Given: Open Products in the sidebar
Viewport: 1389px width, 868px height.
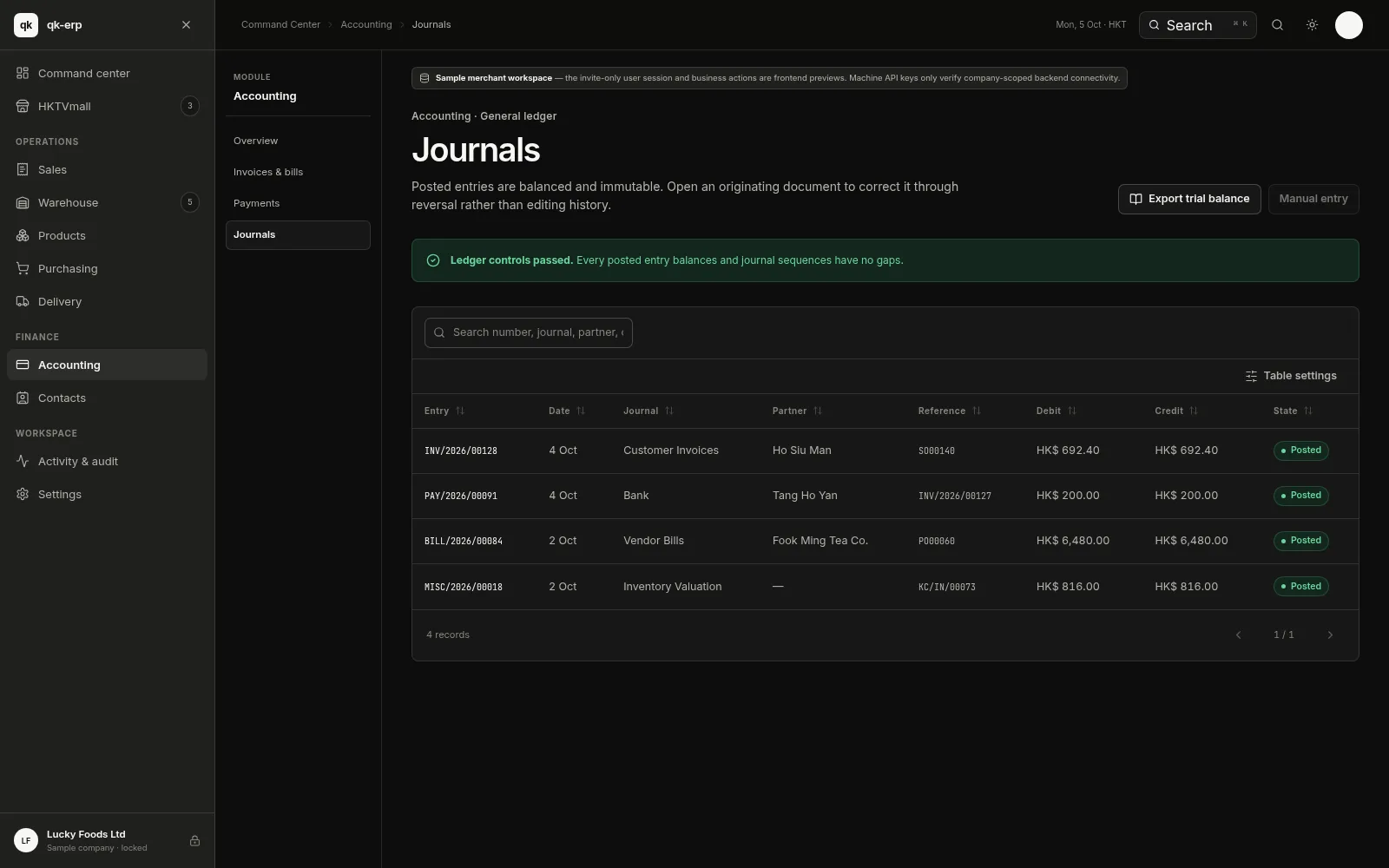Looking at the screenshot, I should [x=107, y=235].
